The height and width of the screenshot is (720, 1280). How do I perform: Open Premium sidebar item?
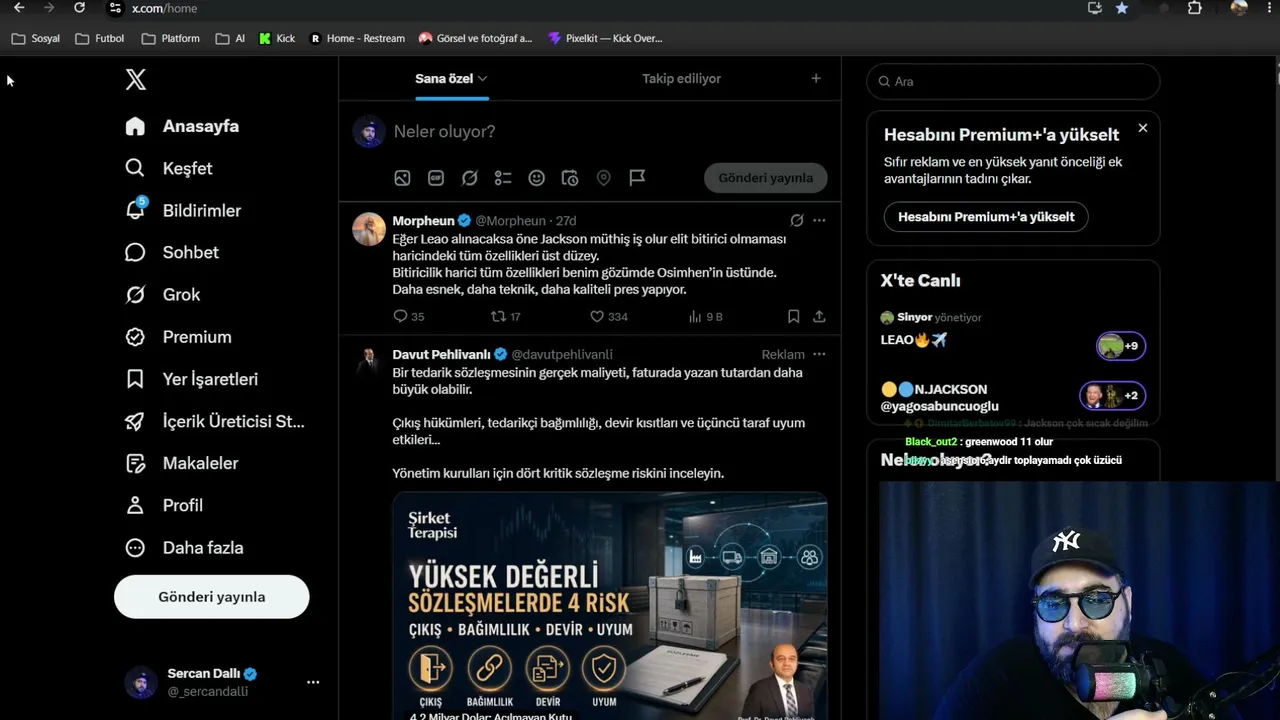178,337
